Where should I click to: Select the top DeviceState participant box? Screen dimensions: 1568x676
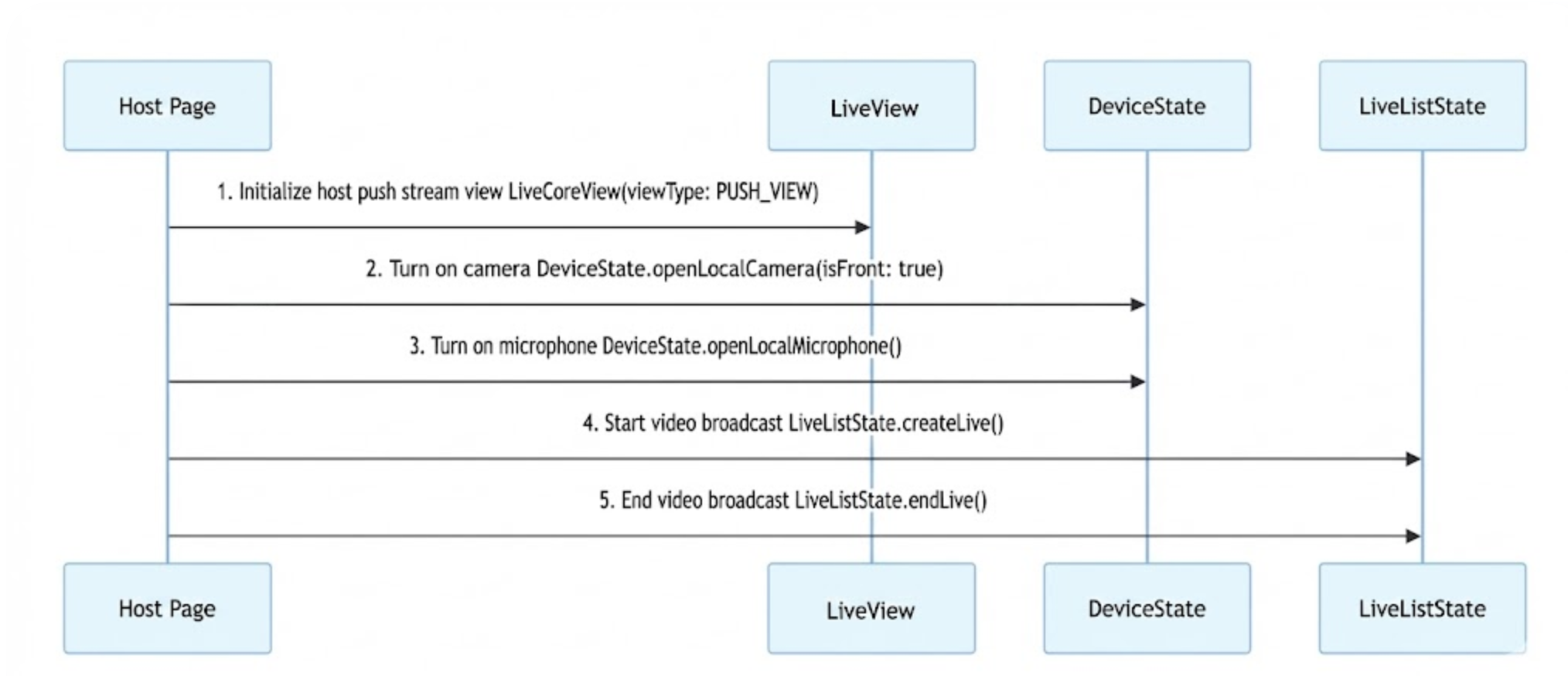[x=1147, y=106]
